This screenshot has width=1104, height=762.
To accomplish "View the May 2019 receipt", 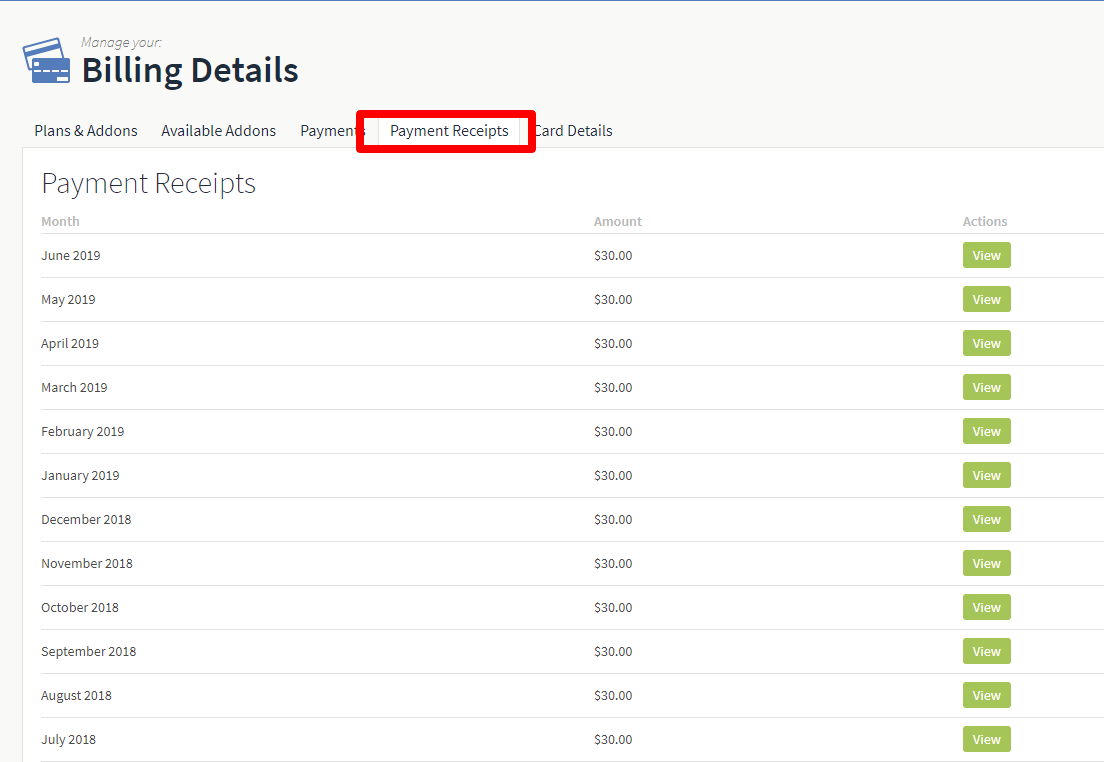I will [x=986, y=299].
